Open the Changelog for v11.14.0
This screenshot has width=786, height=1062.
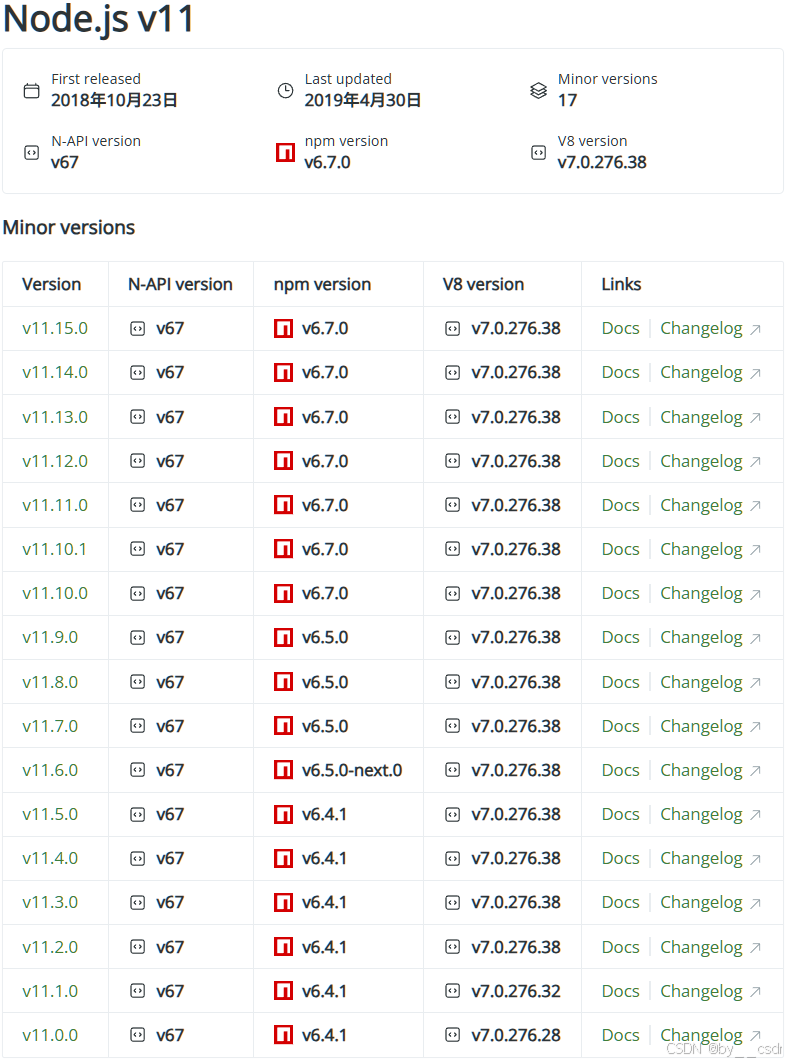click(702, 373)
